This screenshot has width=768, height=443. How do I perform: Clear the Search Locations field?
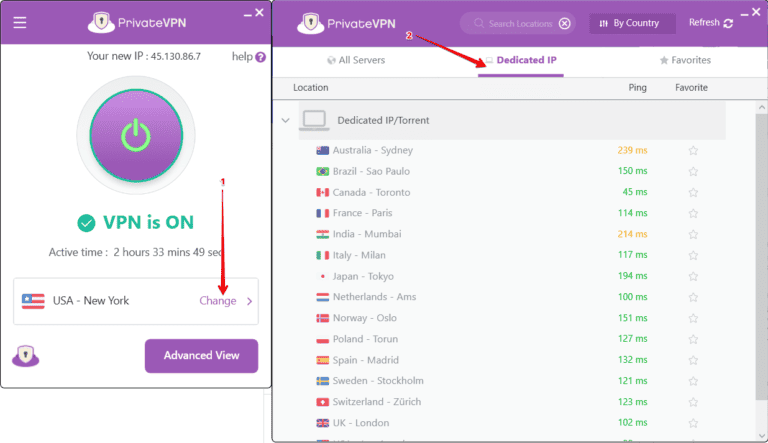(x=565, y=23)
